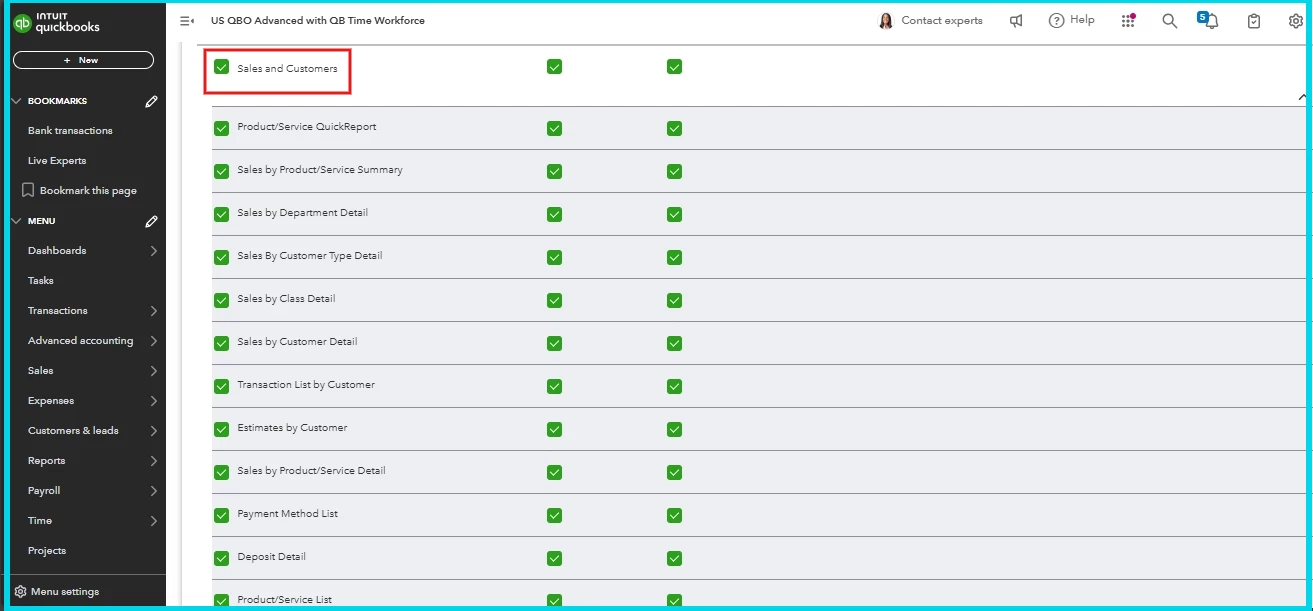The image size is (1313, 611).
Task: Click the bookmark icon beside Bookmark this page
Action: coord(28,190)
